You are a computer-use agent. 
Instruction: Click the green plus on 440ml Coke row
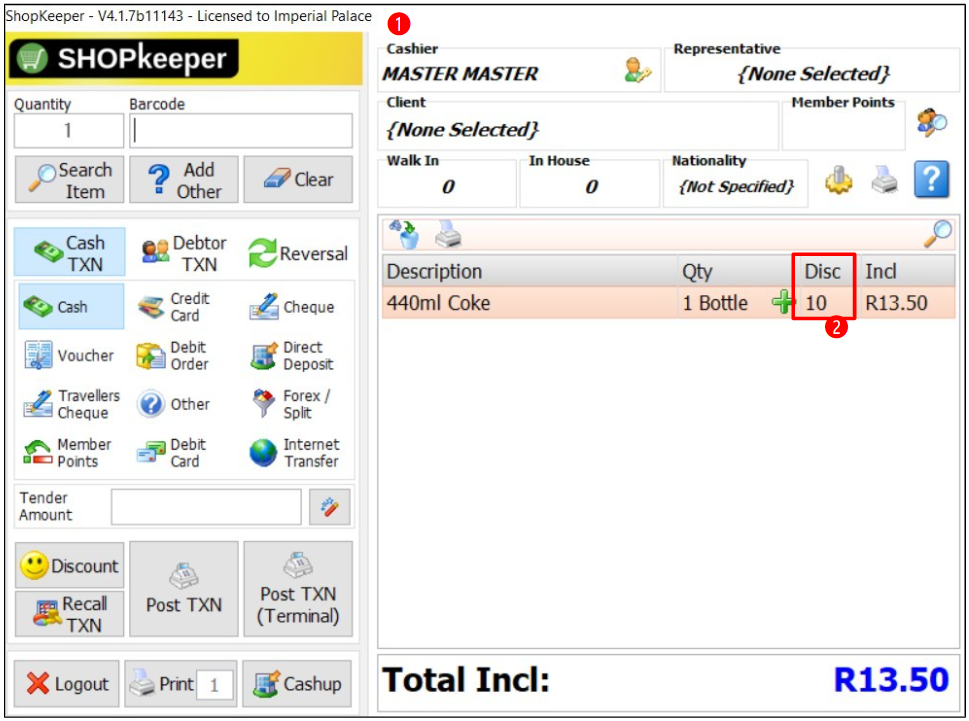[x=782, y=302]
